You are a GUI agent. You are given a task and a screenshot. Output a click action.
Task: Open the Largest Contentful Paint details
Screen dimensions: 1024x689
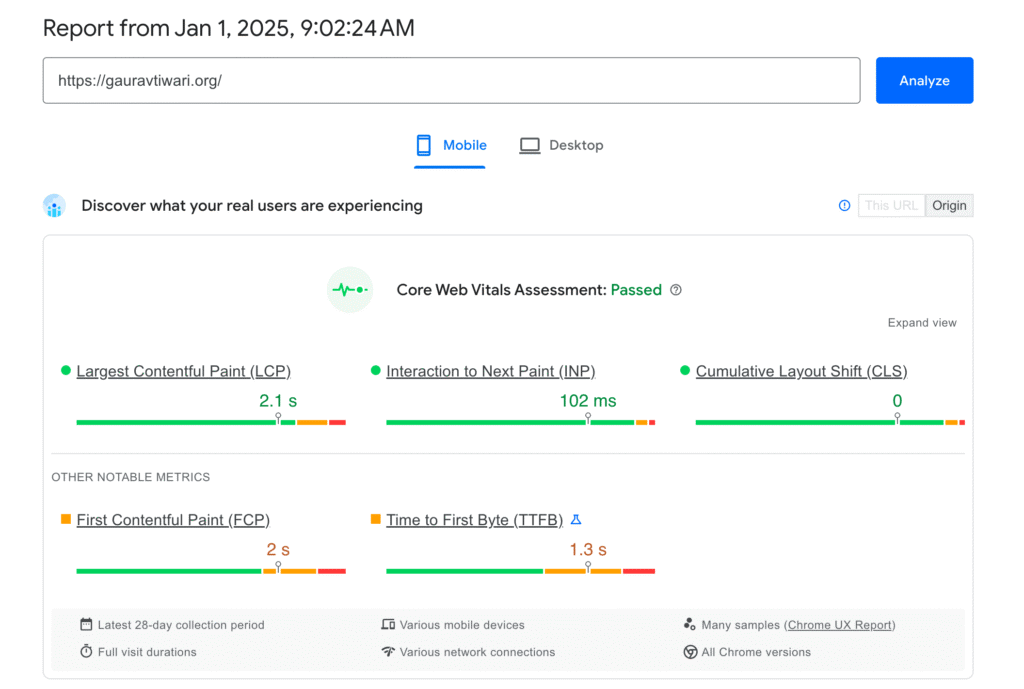pyautogui.click(x=183, y=371)
